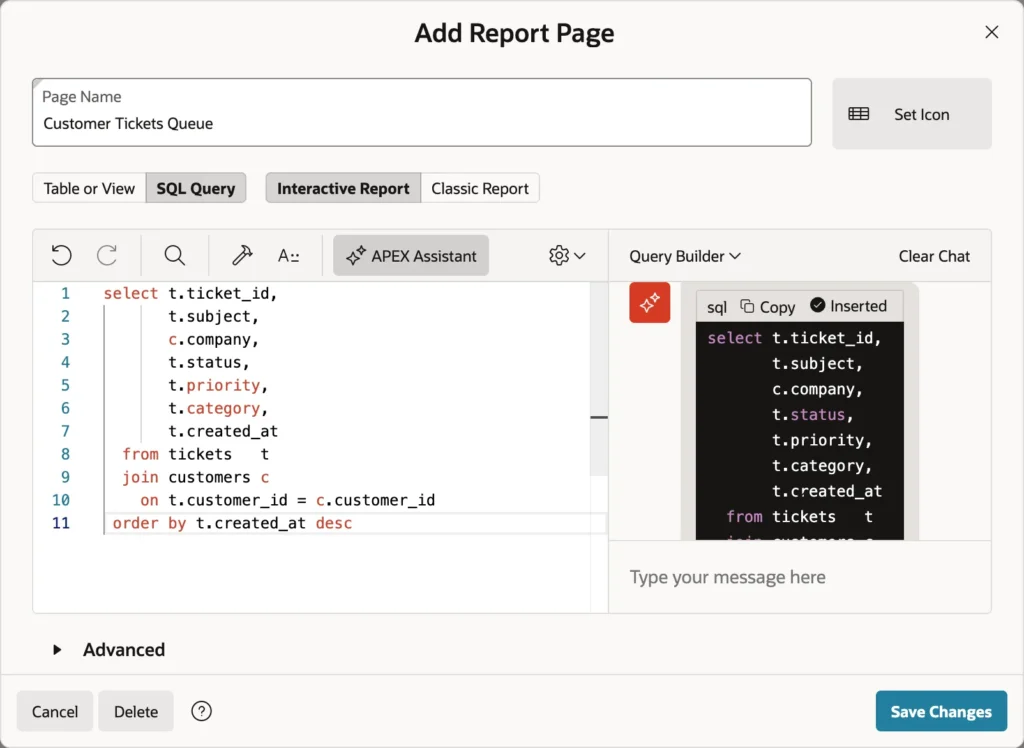The image size is (1024, 748).
Task: Click 'select t.ticket_id,' in editor line 1
Action: coord(191,293)
